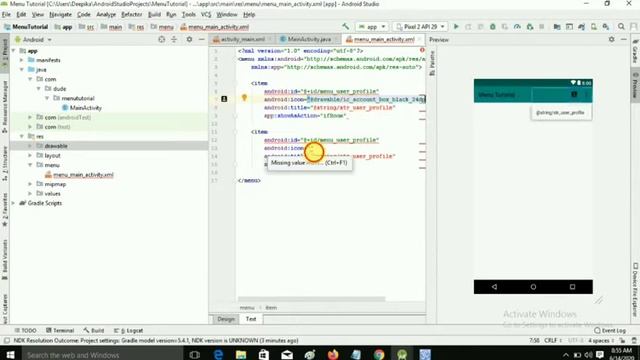
Task: Click the Profile app gauge icon
Action: tap(517, 27)
